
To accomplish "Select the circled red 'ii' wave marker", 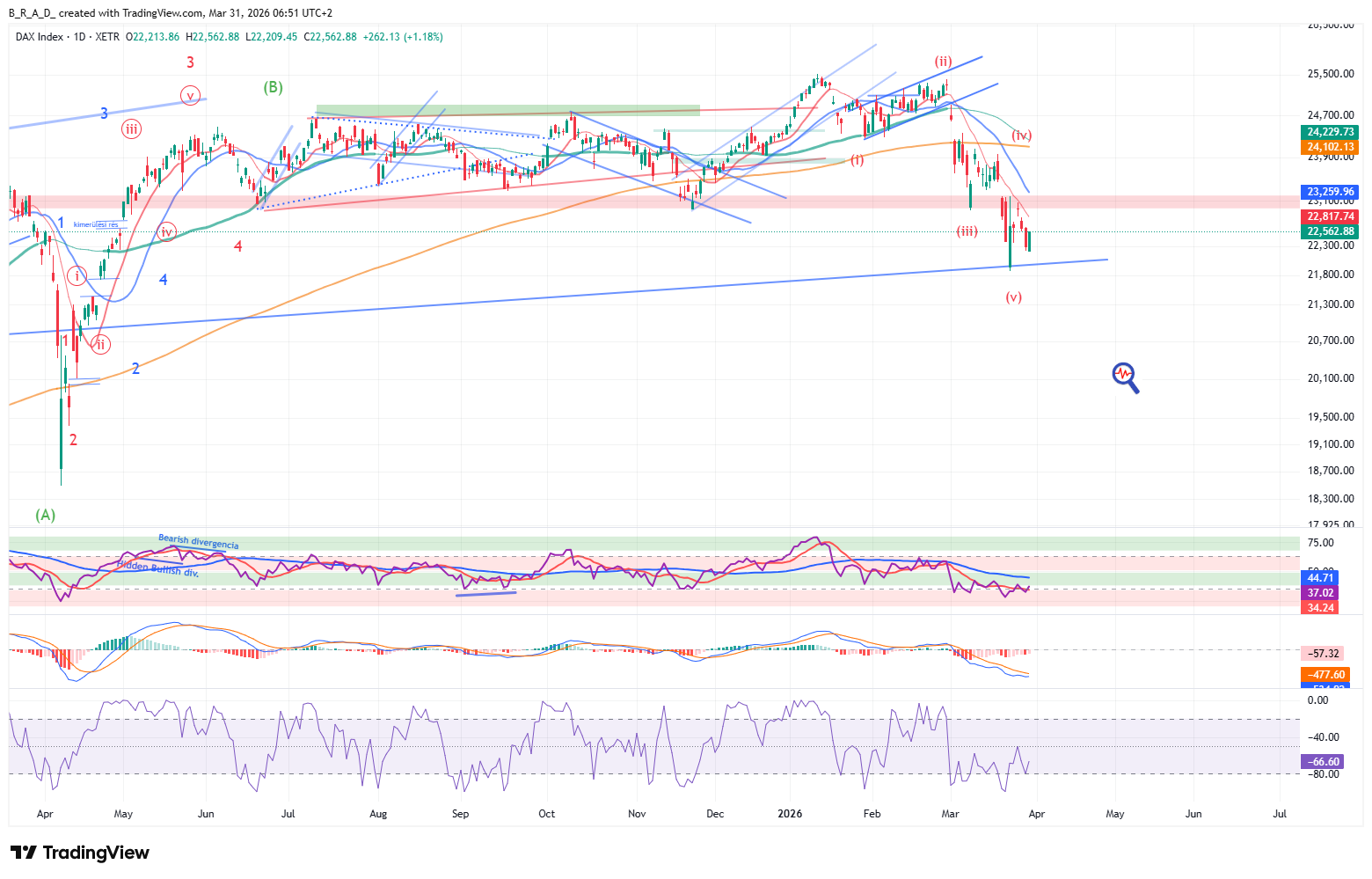I will (x=100, y=344).
